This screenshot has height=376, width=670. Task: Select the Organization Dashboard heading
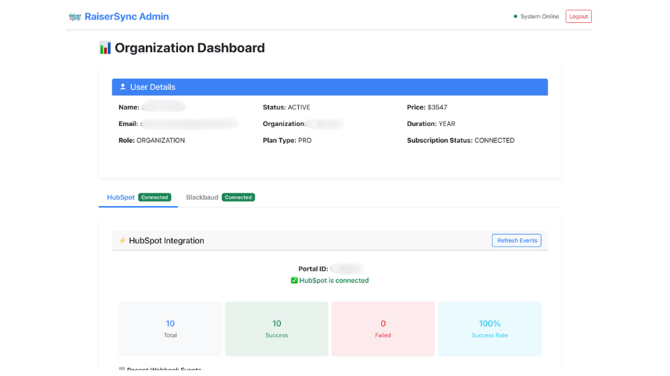click(190, 48)
